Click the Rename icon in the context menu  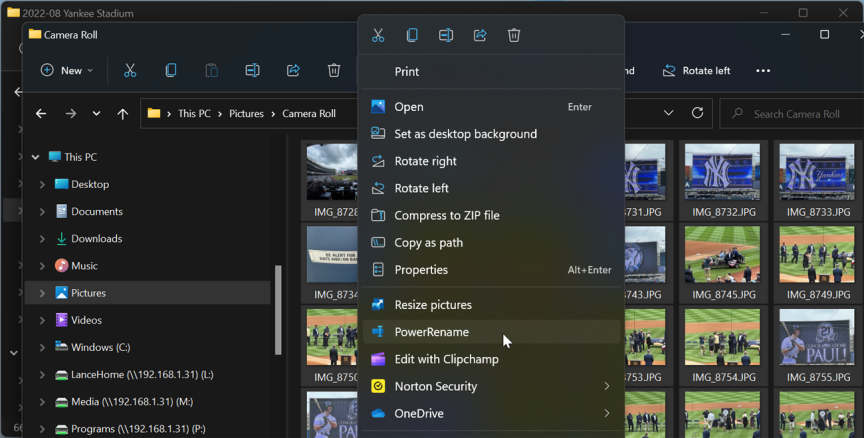tap(446, 35)
